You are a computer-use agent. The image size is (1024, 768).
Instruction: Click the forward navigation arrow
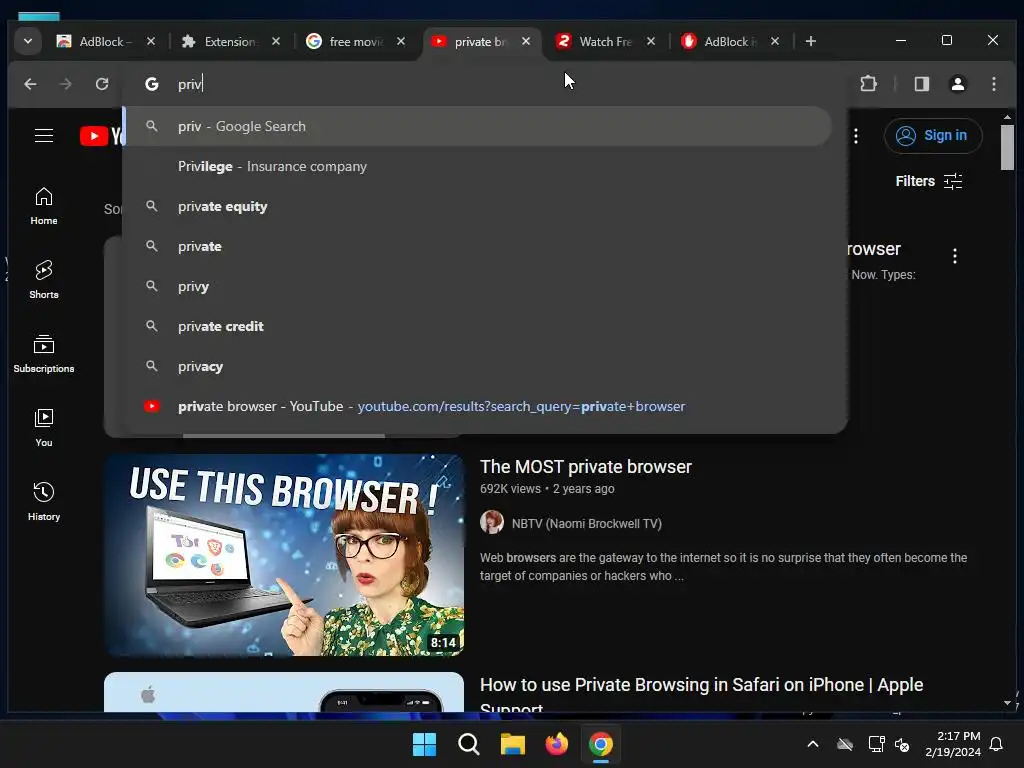click(x=65, y=84)
